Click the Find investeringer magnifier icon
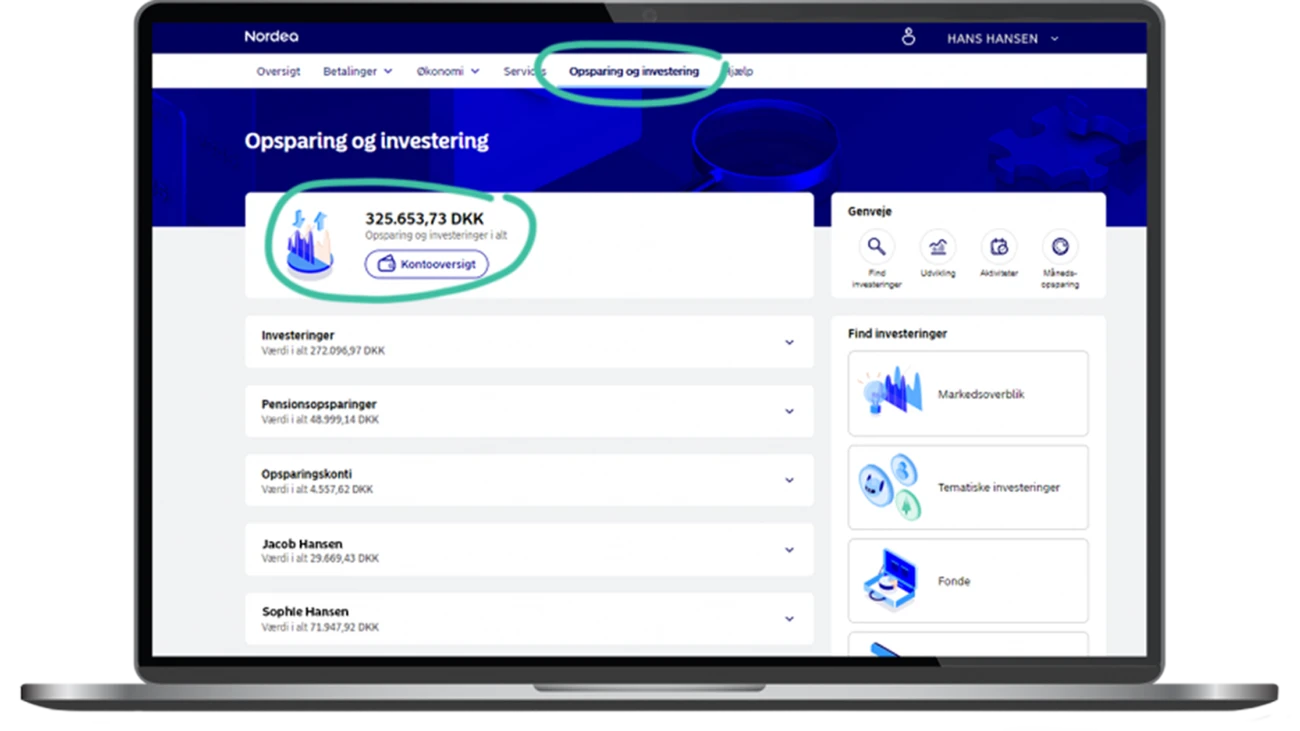This screenshot has width=1300, height=731. [876, 246]
